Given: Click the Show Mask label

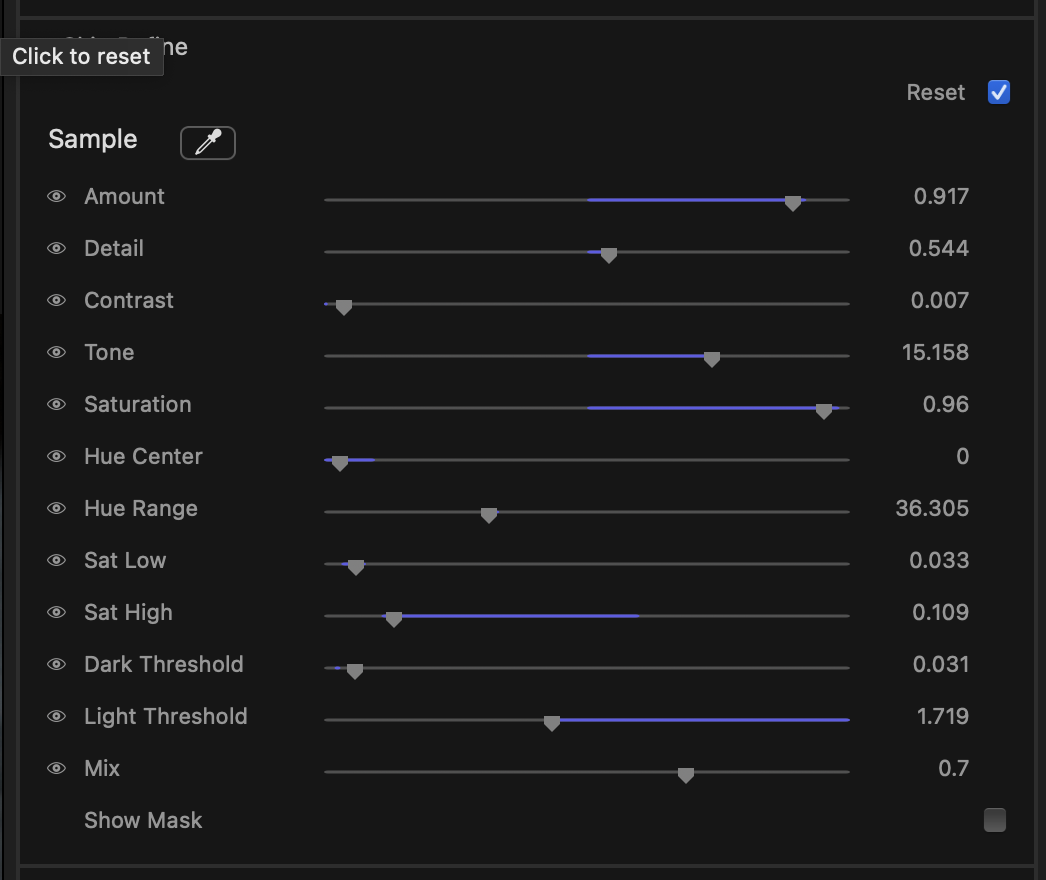Looking at the screenshot, I should point(143,821).
